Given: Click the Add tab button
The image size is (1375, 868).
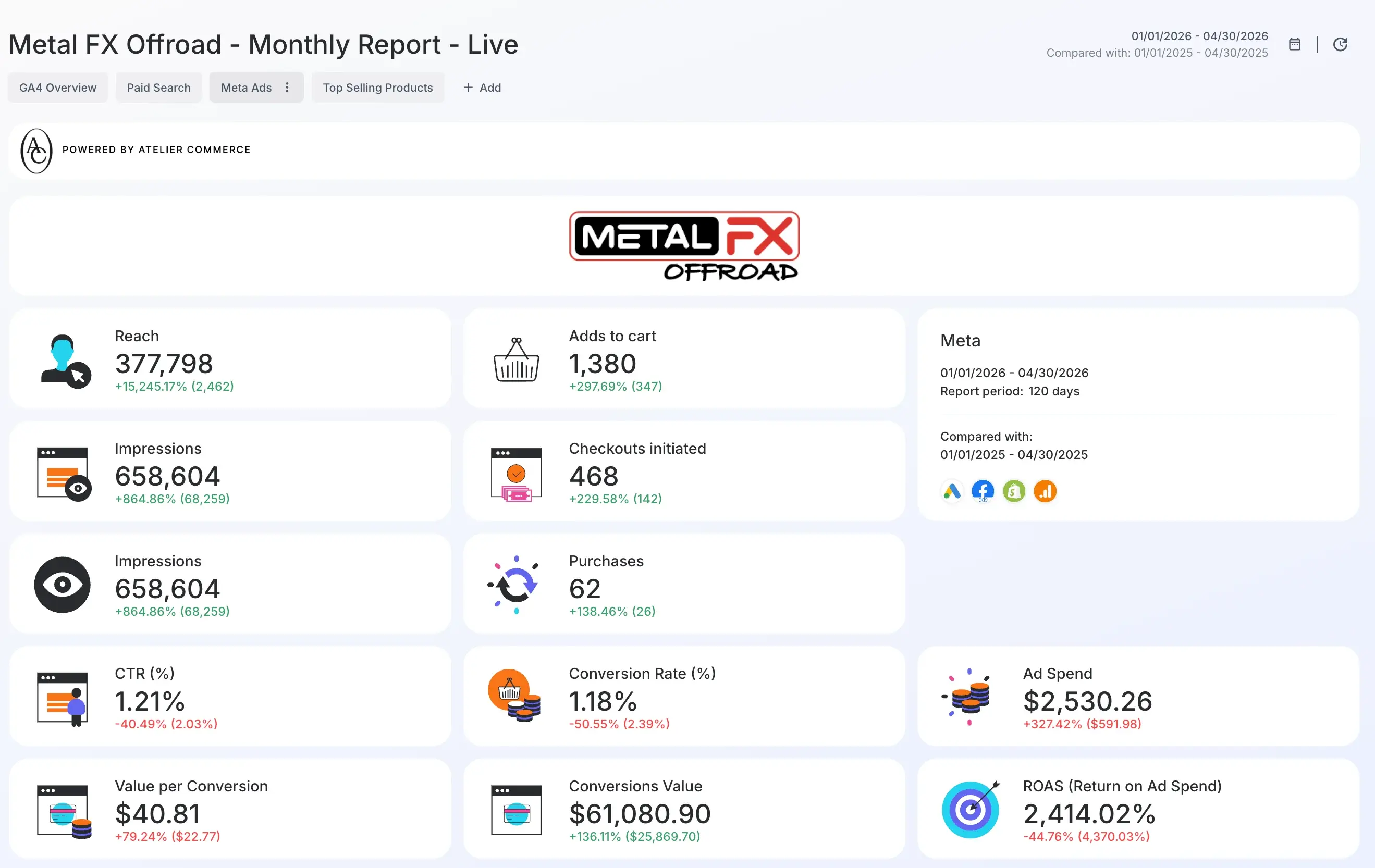Looking at the screenshot, I should click(482, 88).
